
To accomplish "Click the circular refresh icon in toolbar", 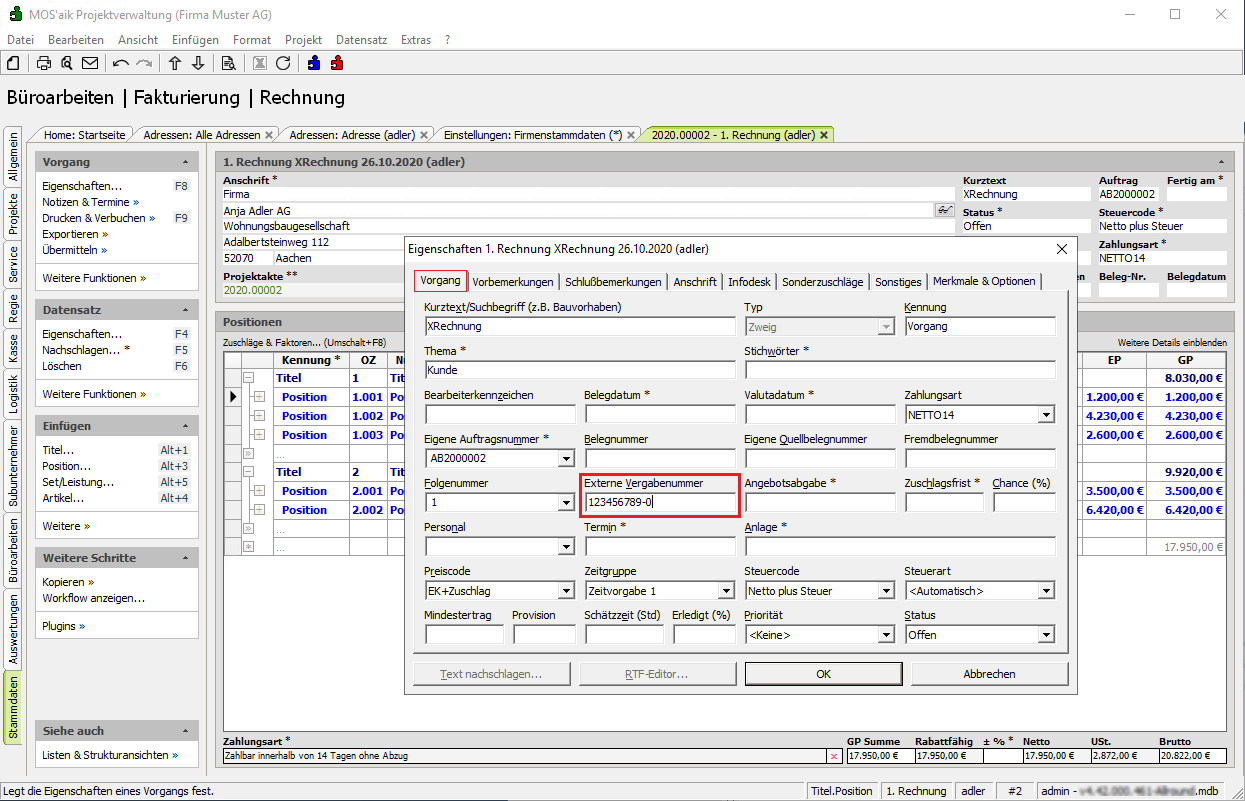I will pos(283,63).
